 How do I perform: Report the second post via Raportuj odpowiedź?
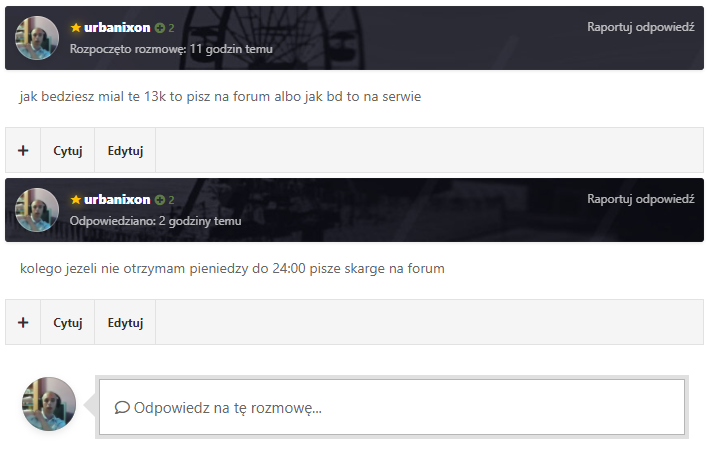pos(641,199)
